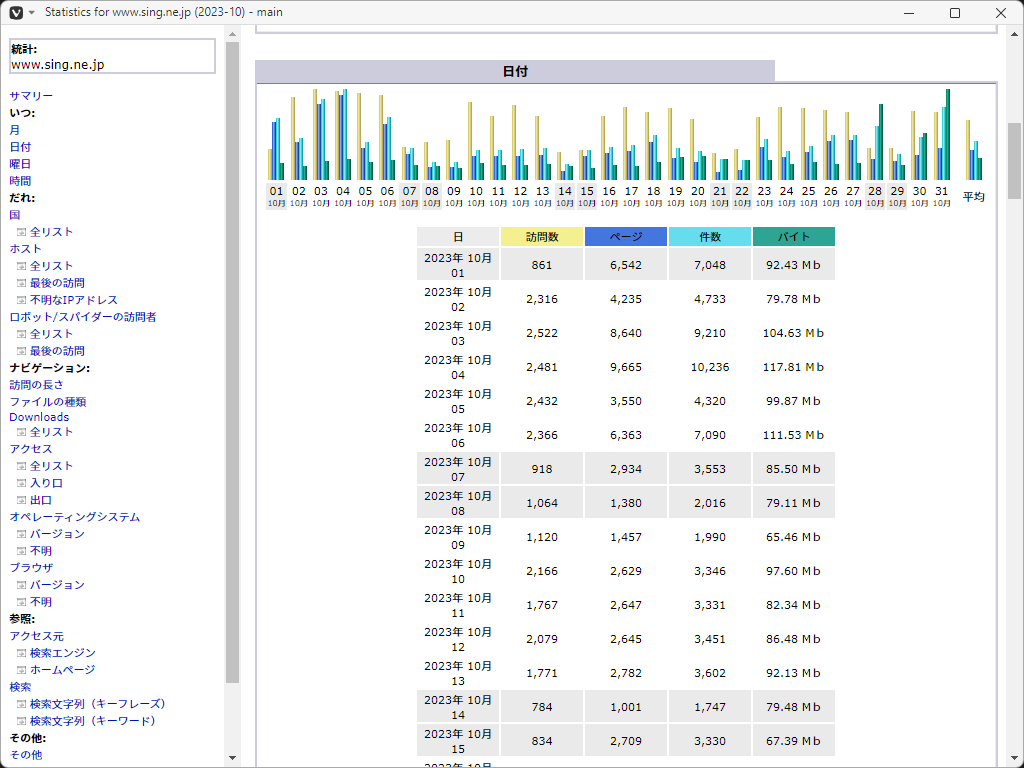Click the sidebar scroll down arrow
This screenshot has width=1024, height=768.
click(233, 757)
